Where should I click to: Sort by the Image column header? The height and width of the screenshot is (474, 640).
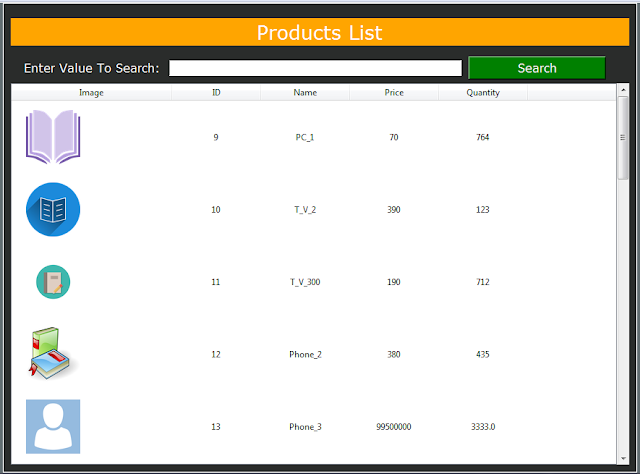[91, 93]
